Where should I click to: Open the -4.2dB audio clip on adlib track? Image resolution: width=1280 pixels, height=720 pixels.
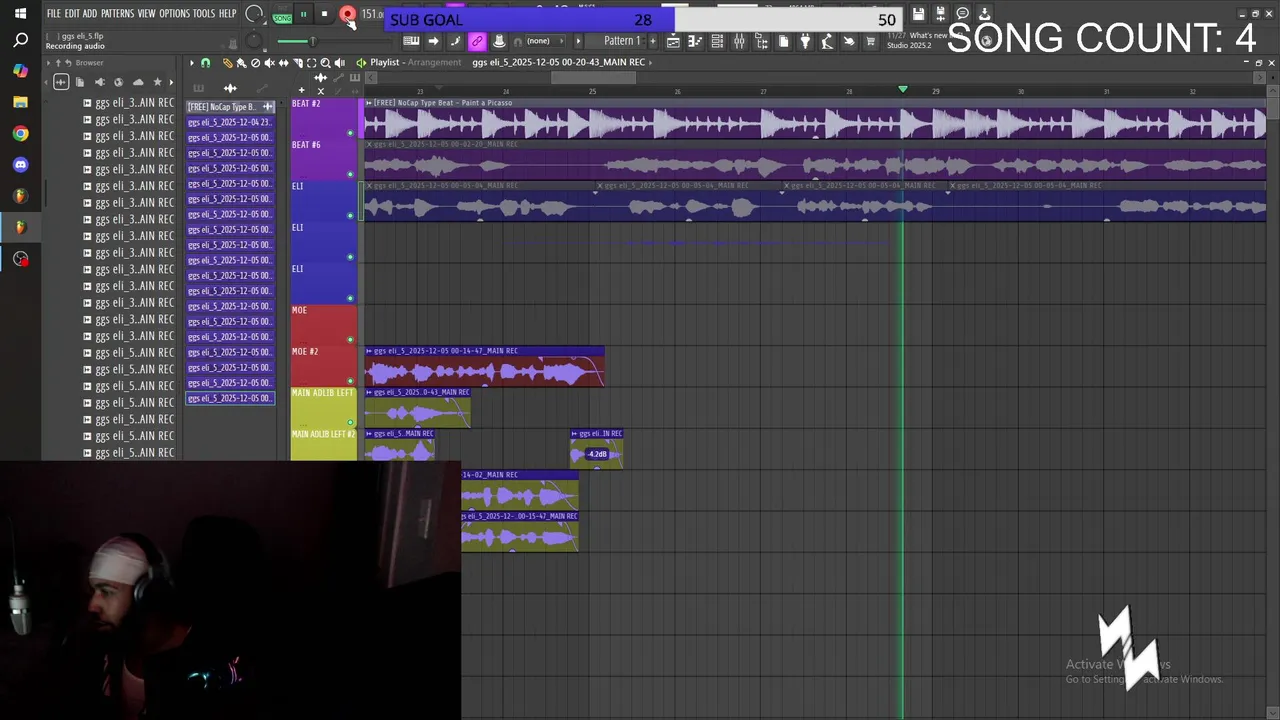597,448
